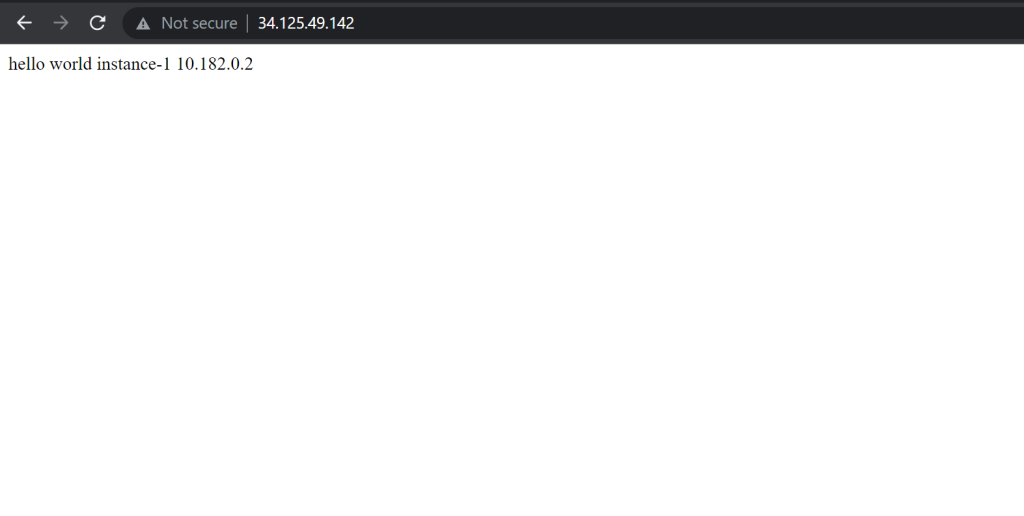
Task: Reload the page with the refresh icon
Action: [x=97, y=23]
